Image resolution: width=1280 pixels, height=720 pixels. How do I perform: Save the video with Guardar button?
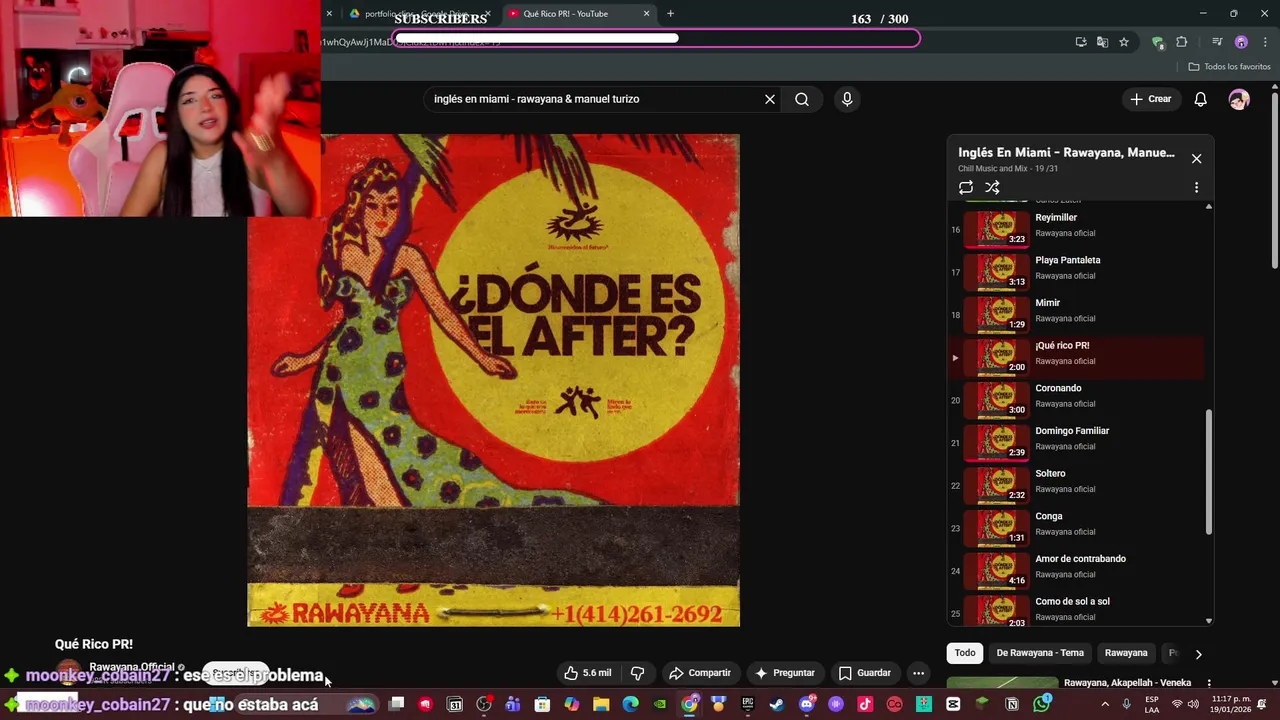click(865, 673)
